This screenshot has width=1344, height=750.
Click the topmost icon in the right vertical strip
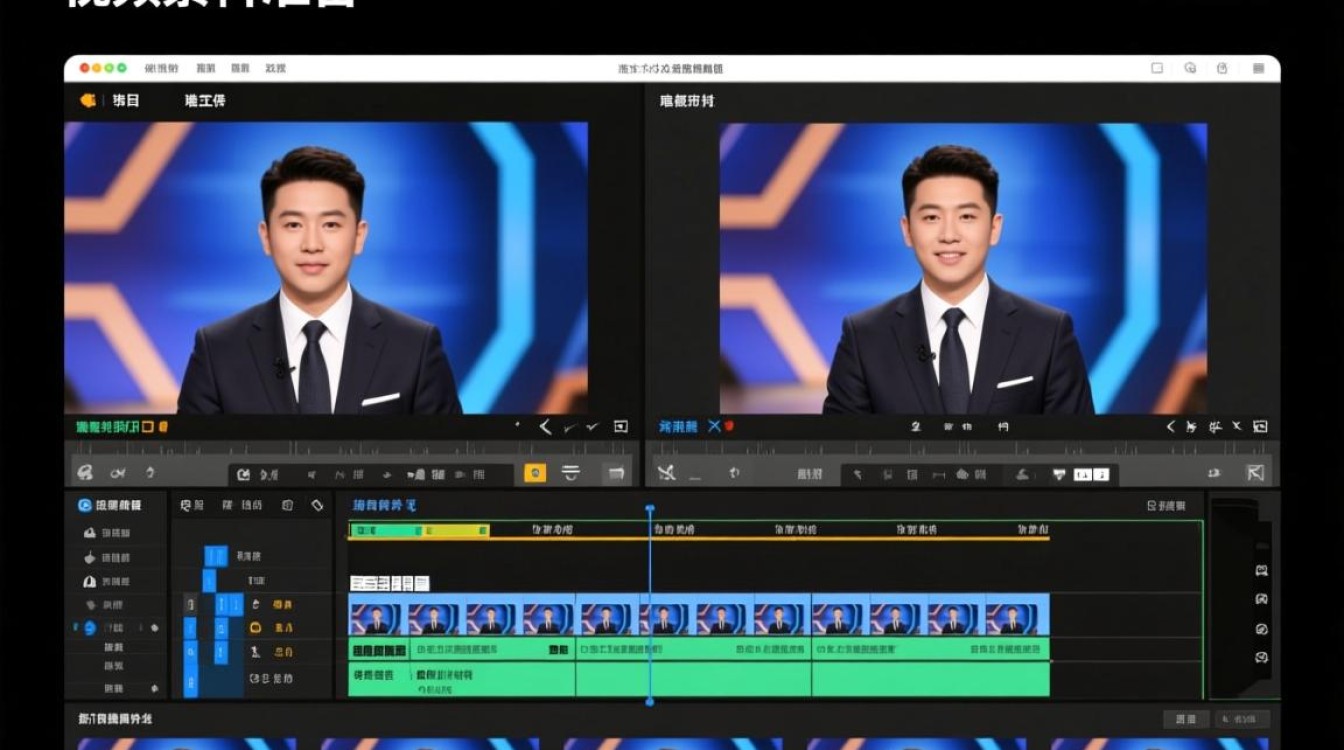[x=1261, y=571]
